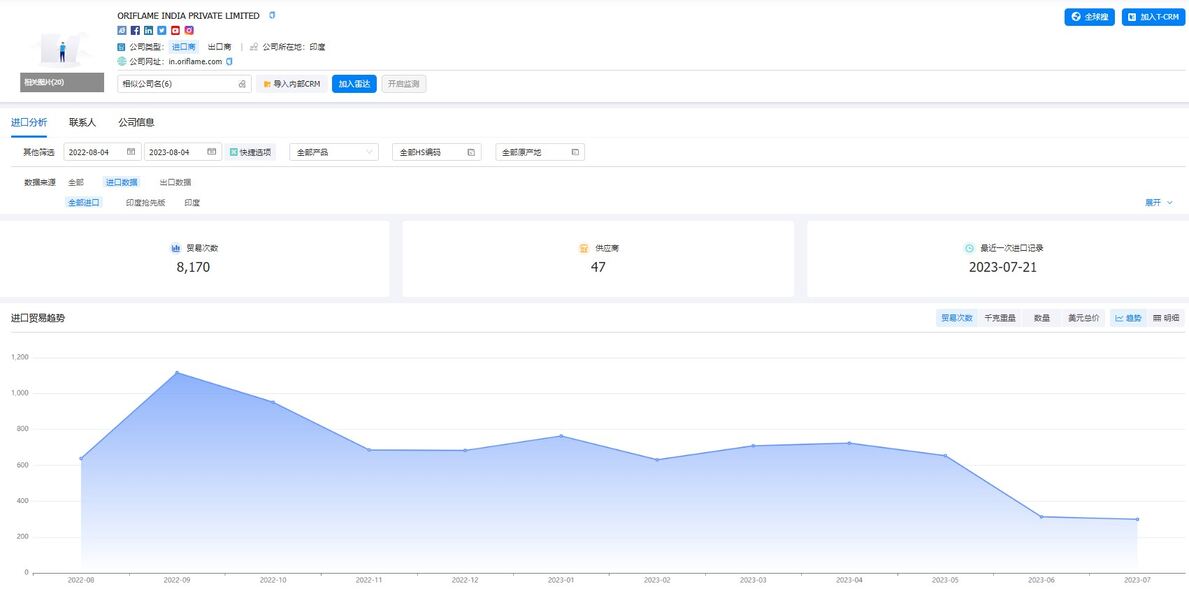Expand filters with 展开
Screen dimensions: 1189x589
coord(1159,202)
